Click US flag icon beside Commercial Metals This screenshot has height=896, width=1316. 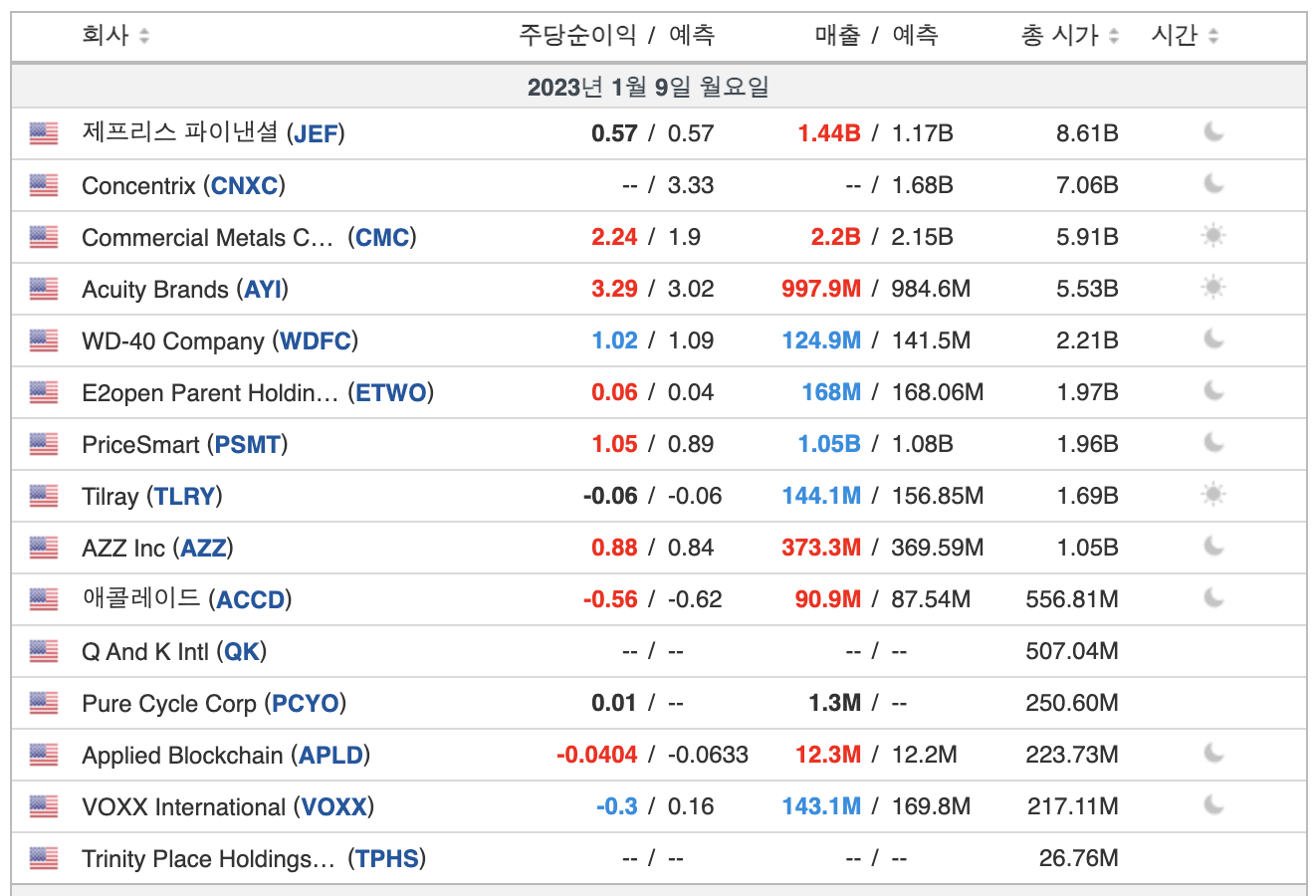44,237
